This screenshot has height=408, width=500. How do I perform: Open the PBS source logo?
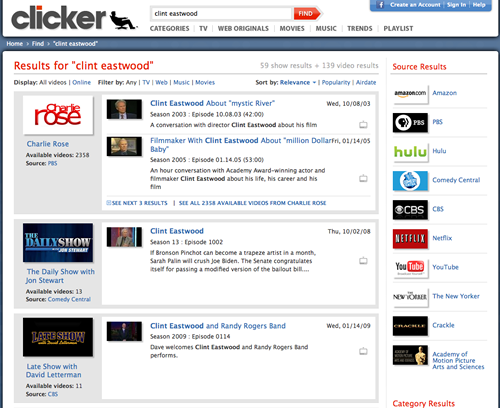[x=410, y=122]
